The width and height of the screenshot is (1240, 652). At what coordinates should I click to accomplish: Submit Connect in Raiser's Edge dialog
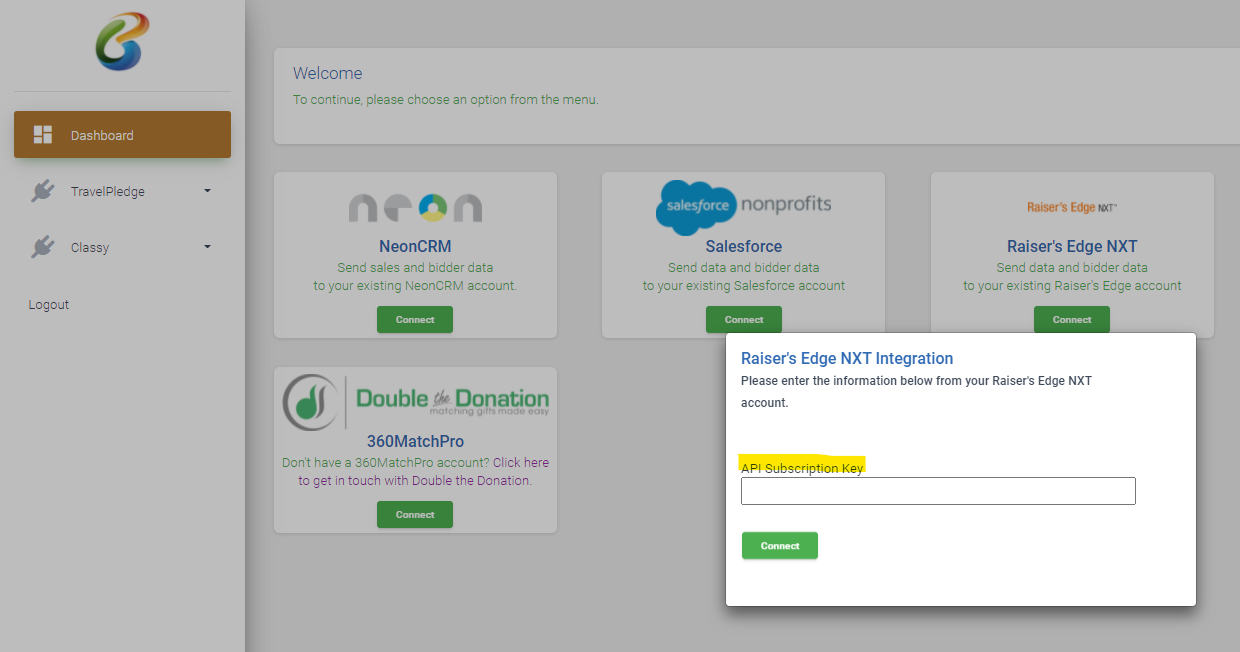pos(780,546)
